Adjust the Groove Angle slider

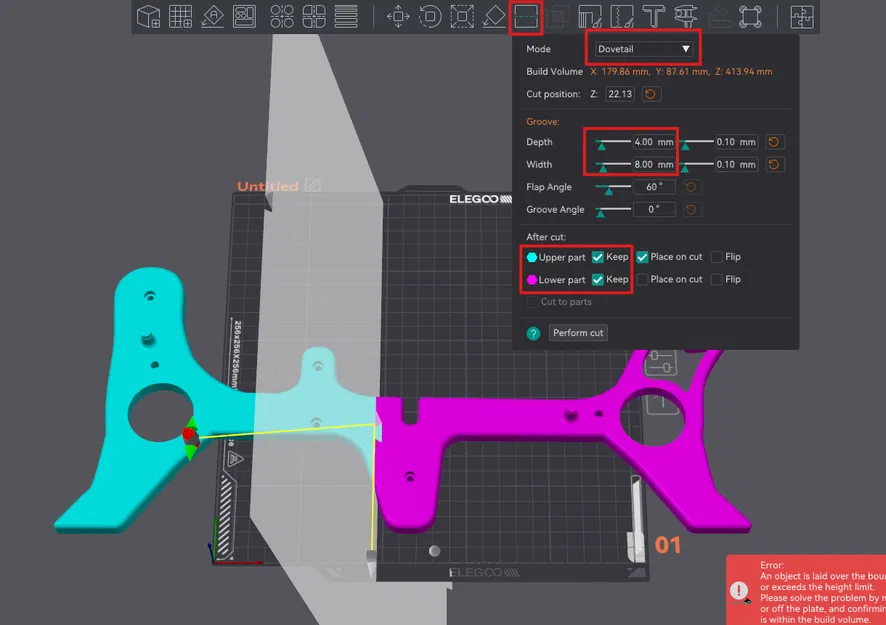[613, 211]
